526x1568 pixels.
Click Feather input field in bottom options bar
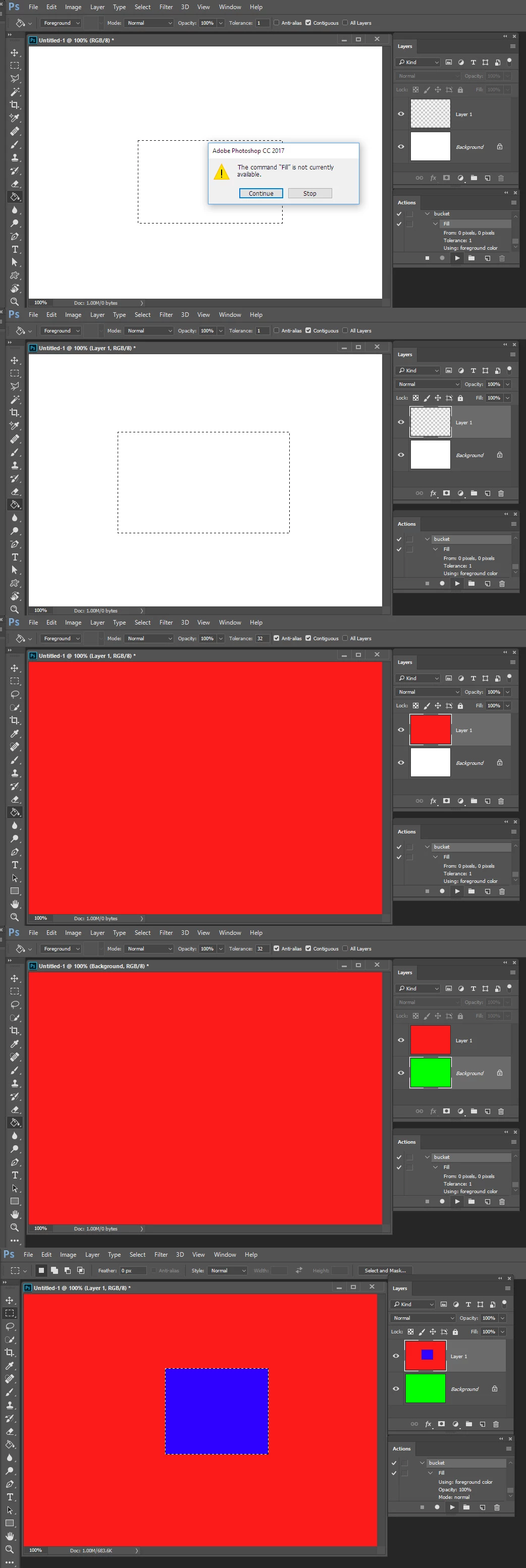(133, 1271)
